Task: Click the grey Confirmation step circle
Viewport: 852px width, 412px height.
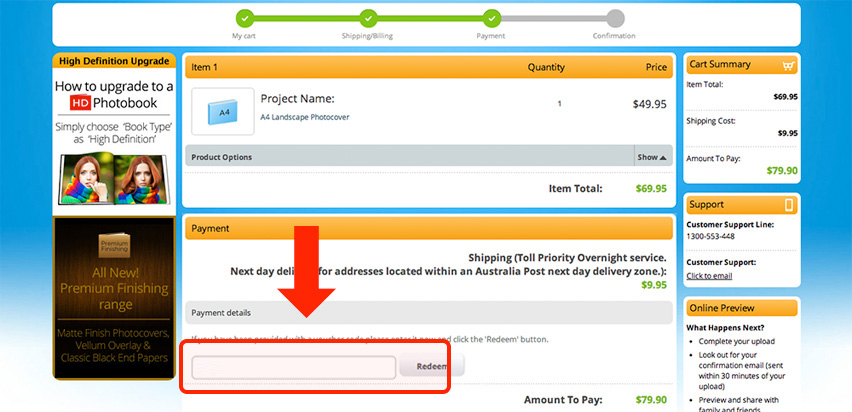Action: (x=615, y=18)
